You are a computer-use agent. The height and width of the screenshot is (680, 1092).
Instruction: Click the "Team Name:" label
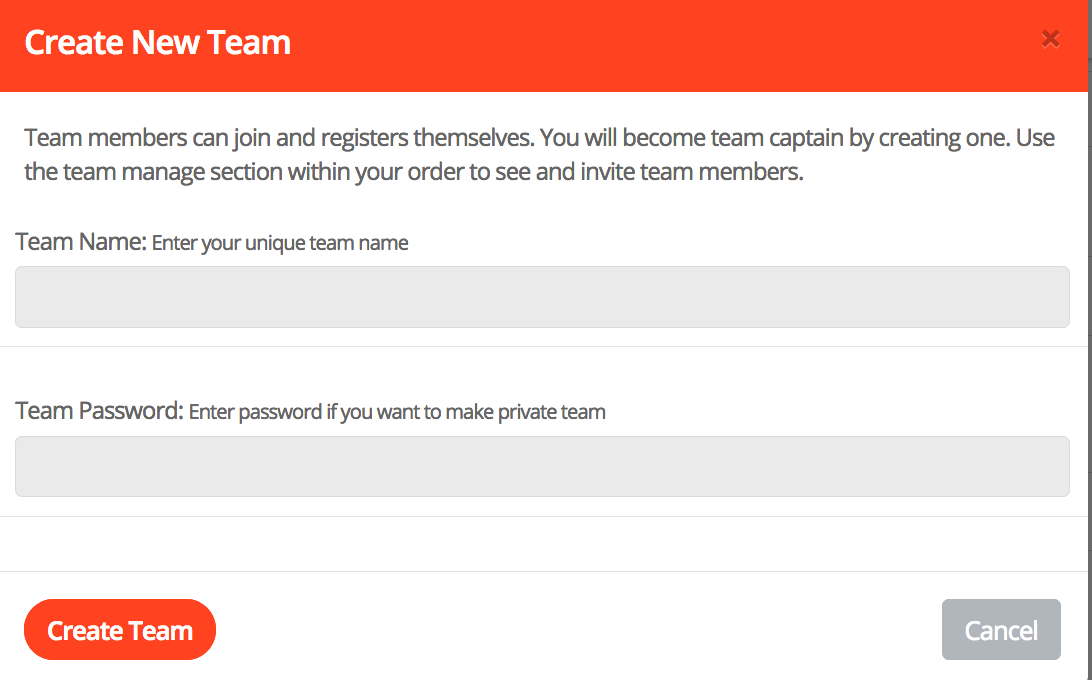81,242
